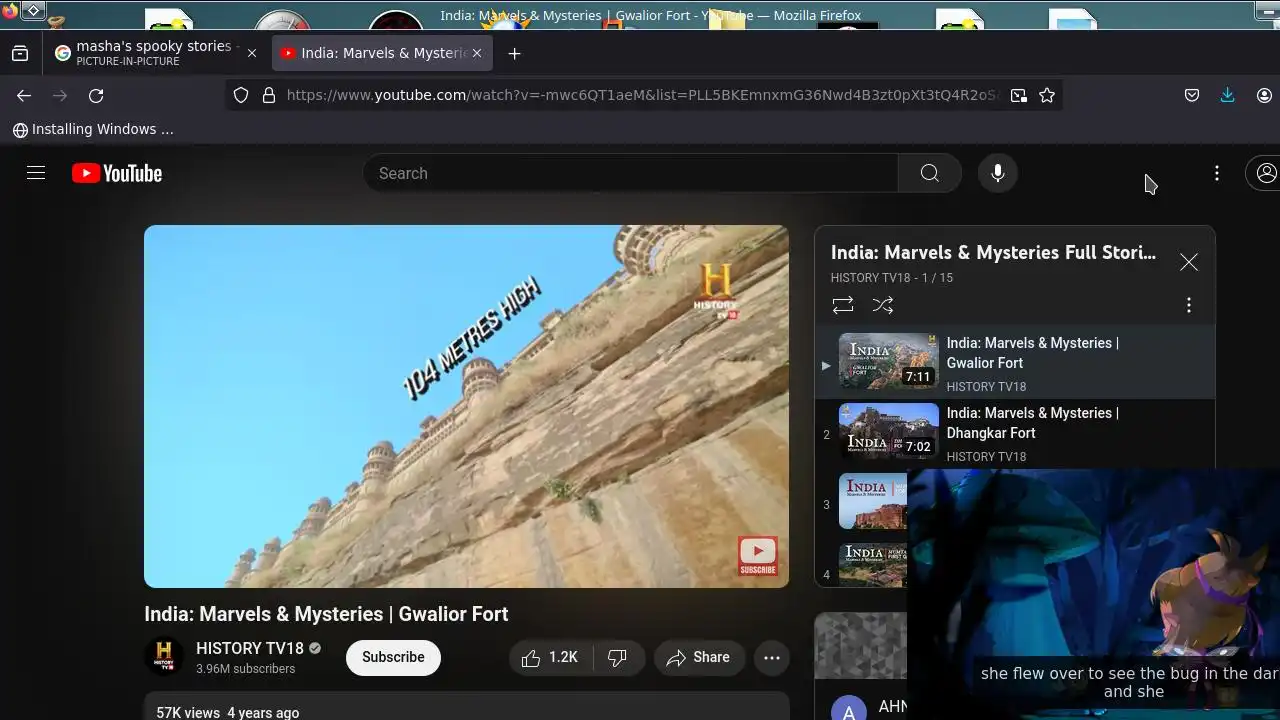This screenshot has width=1280, height=720.
Task: Bookmark this page with star icon
Action: (x=1047, y=95)
